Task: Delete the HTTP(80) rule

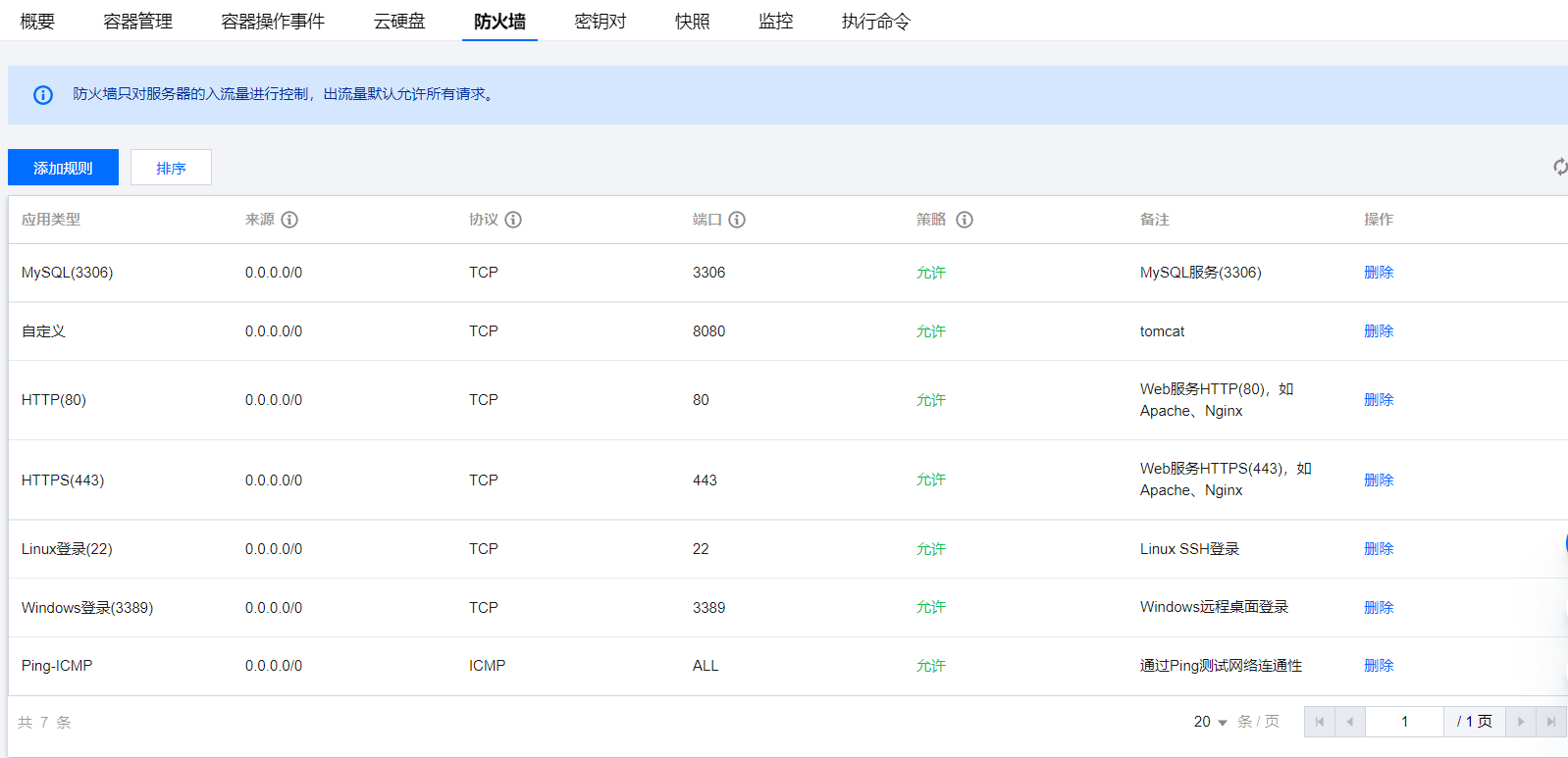Action: (x=1379, y=400)
